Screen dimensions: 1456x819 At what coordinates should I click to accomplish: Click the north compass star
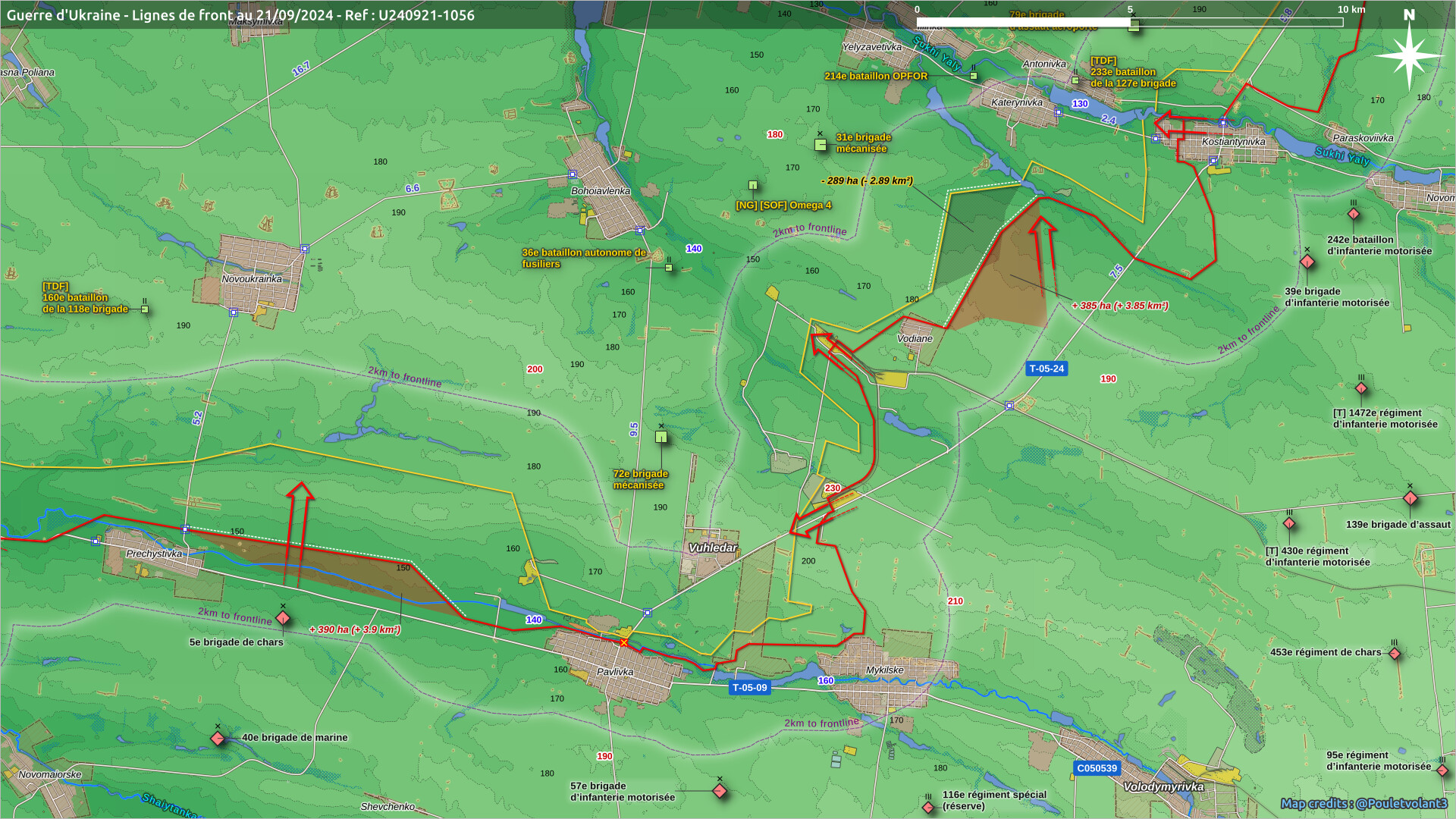point(1408,55)
